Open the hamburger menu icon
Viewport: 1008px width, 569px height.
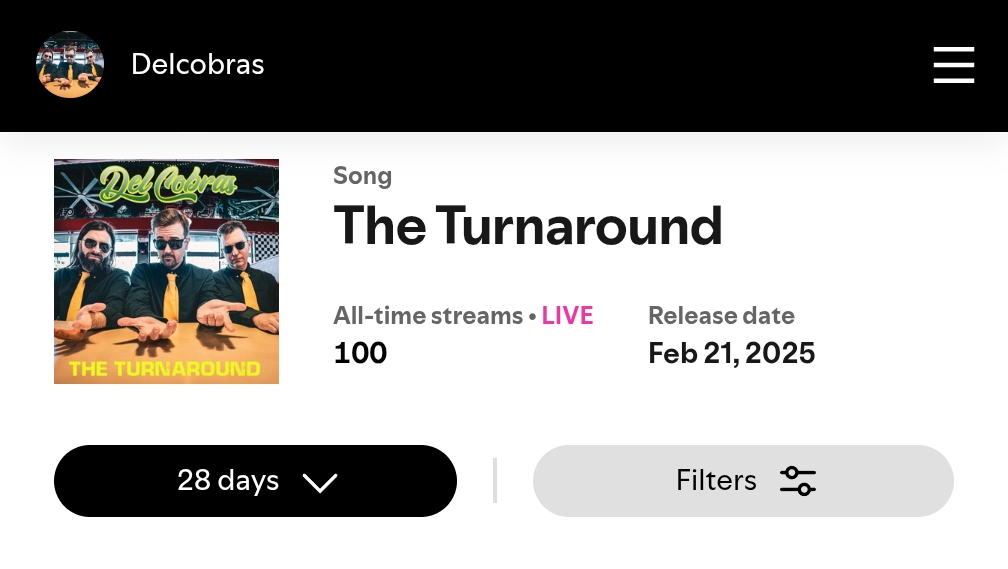[x=953, y=65]
